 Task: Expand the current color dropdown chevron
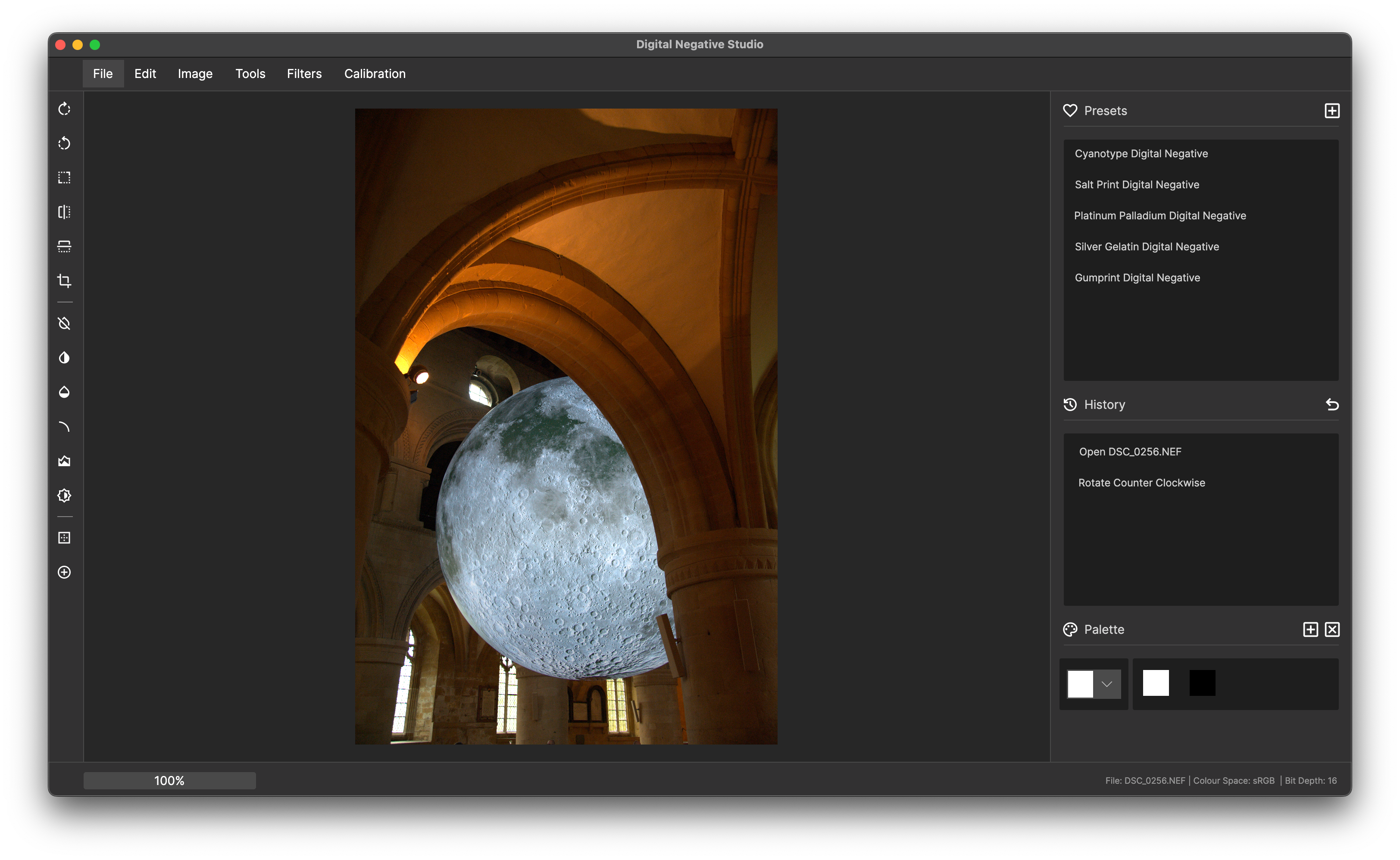click(x=1106, y=684)
